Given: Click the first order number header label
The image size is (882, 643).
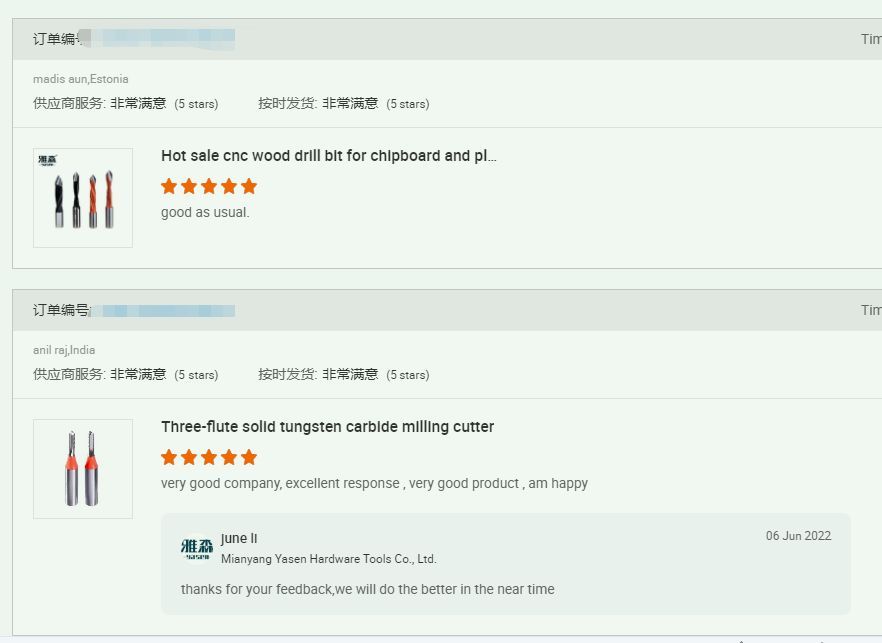Looking at the screenshot, I should [x=59, y=39].
